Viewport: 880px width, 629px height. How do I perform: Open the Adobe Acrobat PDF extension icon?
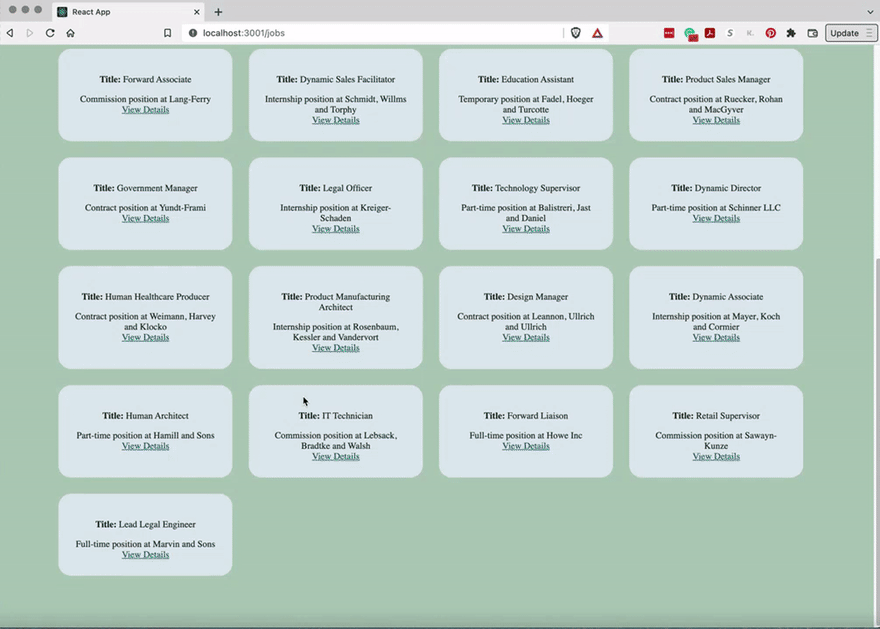pos(710,33)
